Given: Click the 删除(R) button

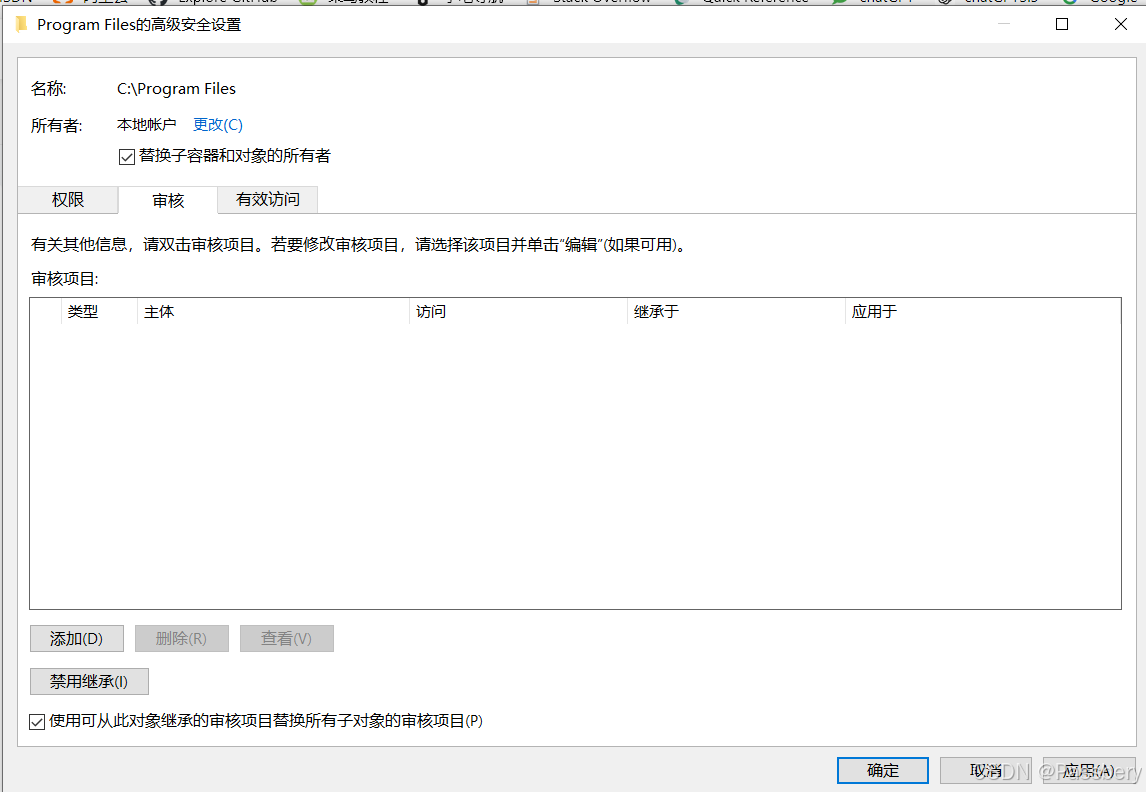Looking at the screenshot, I should pyautogui.click(x=181, y=639).
